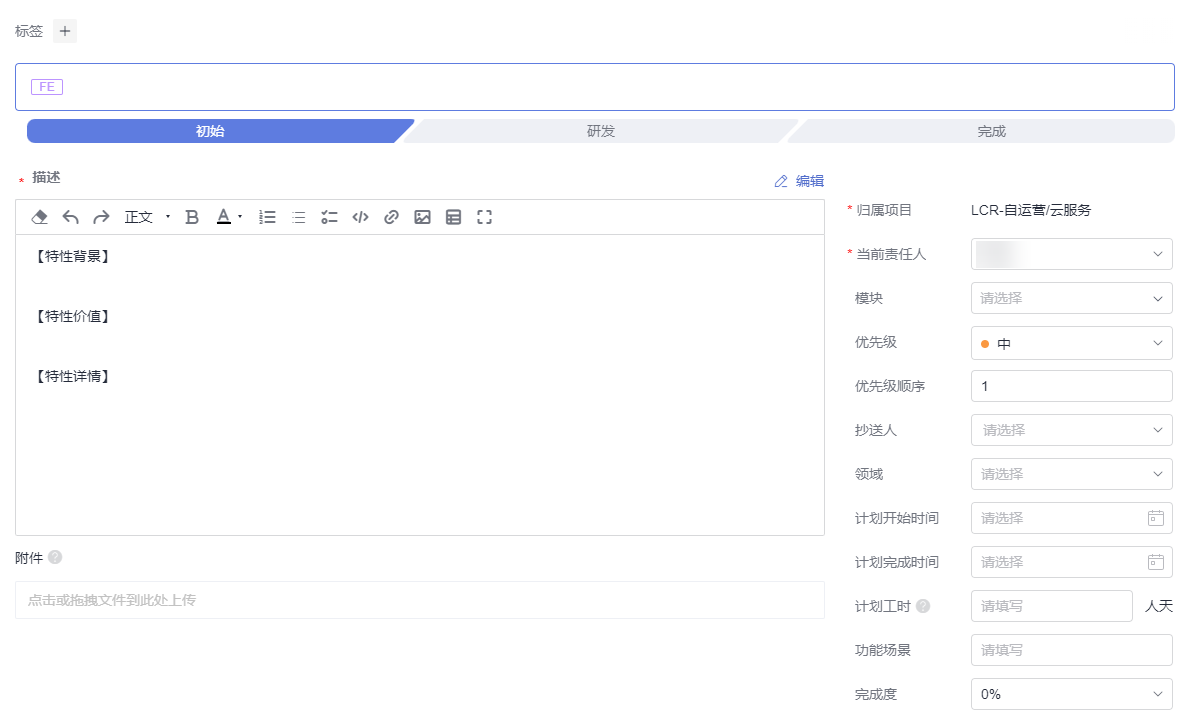Add a new tag with plus button
The width and height of the screenshot is (1187, 715).
pos(65,31)
